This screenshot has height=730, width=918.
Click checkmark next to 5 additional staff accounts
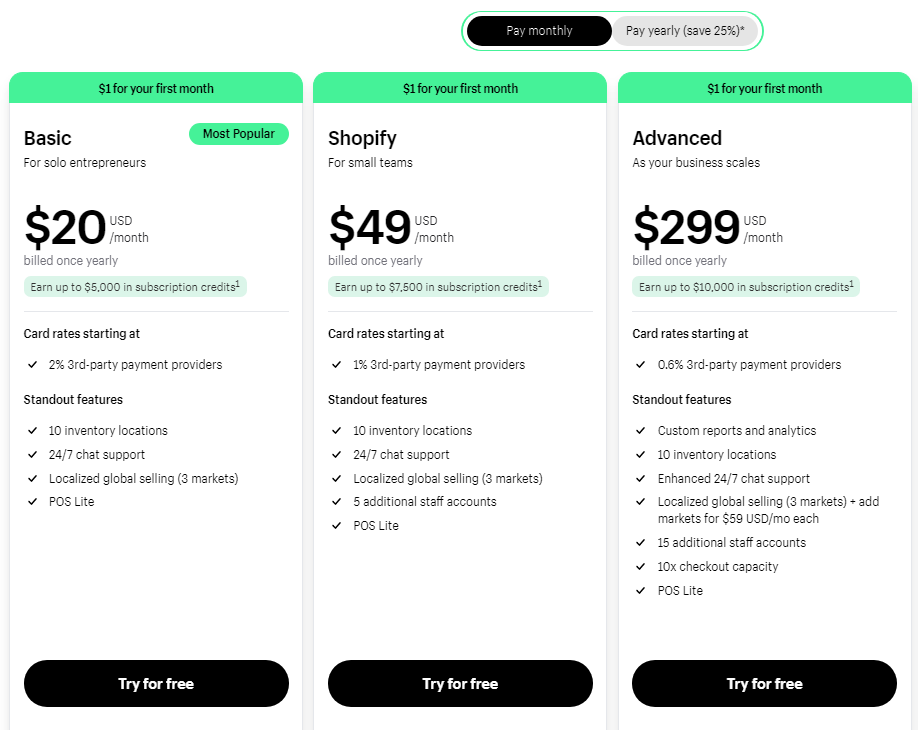tap(337, 502)
